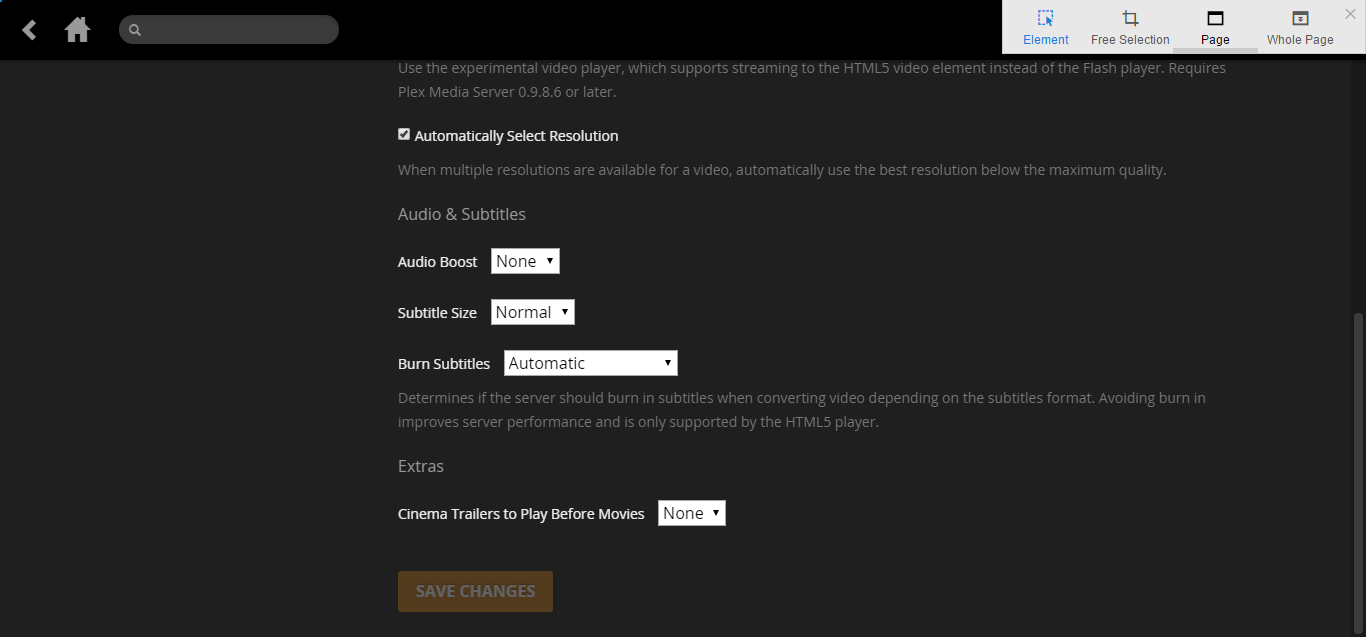Expand the Subtitle Size dropdown

[532, 312]
